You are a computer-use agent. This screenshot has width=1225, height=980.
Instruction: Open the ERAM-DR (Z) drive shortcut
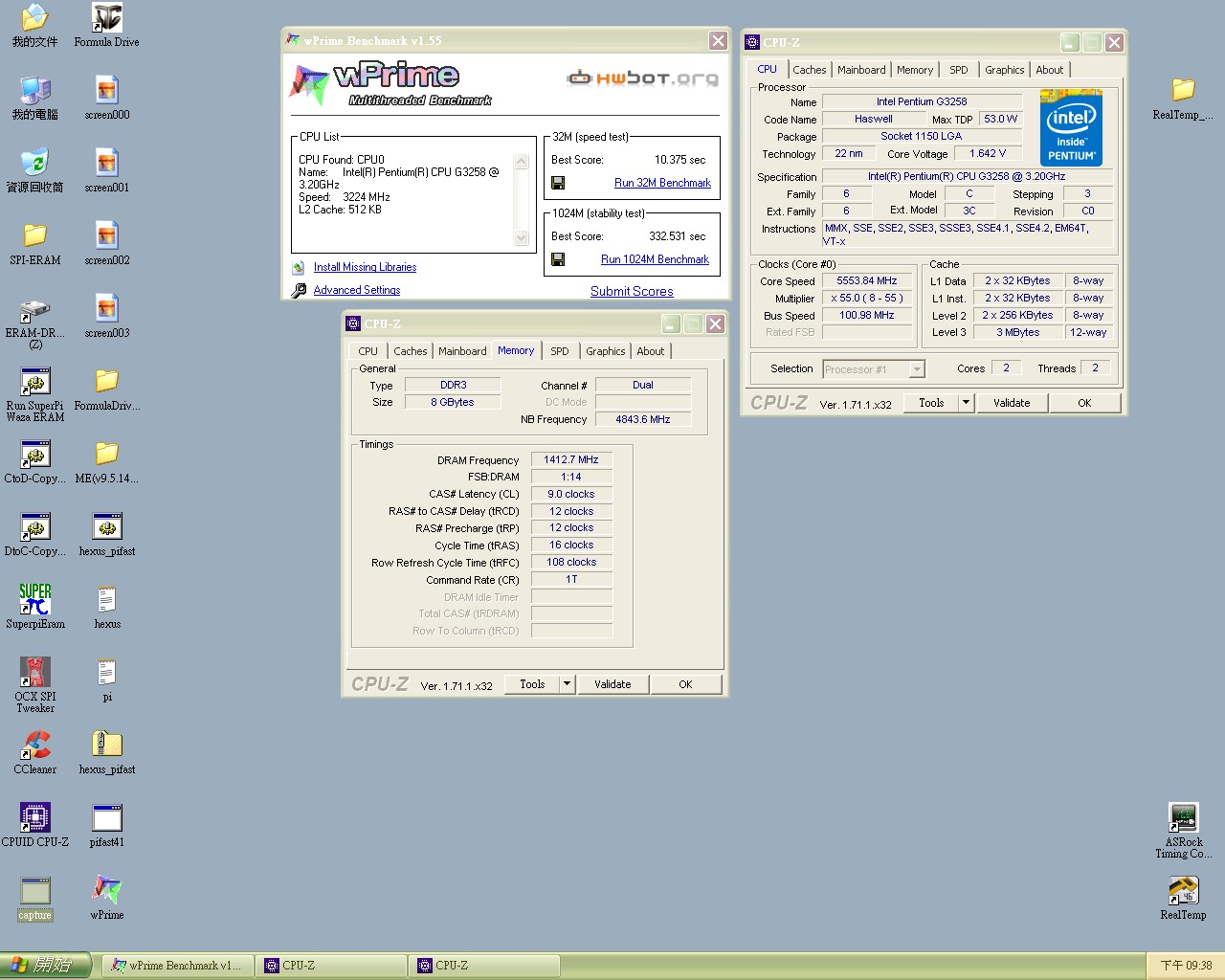(x=35, y=322)
